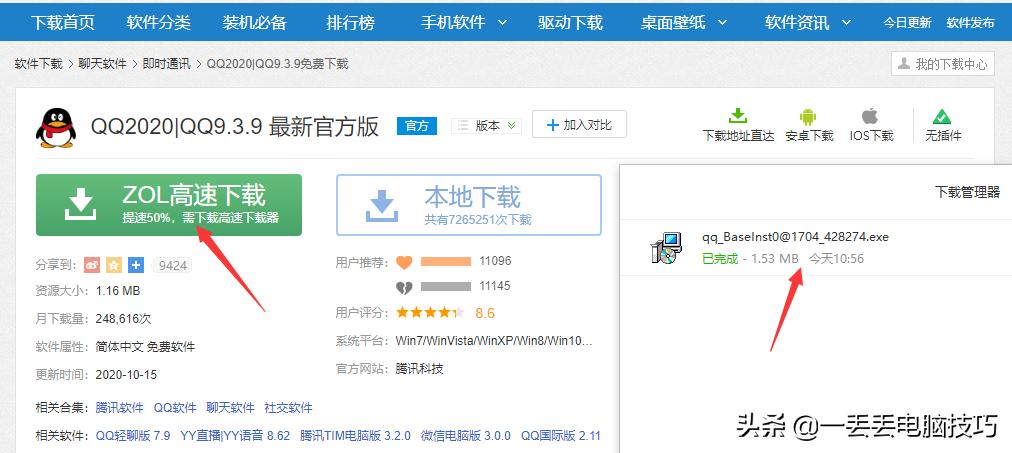Click the Win7/WinVista/WinXP platform text

click(494, 341)
